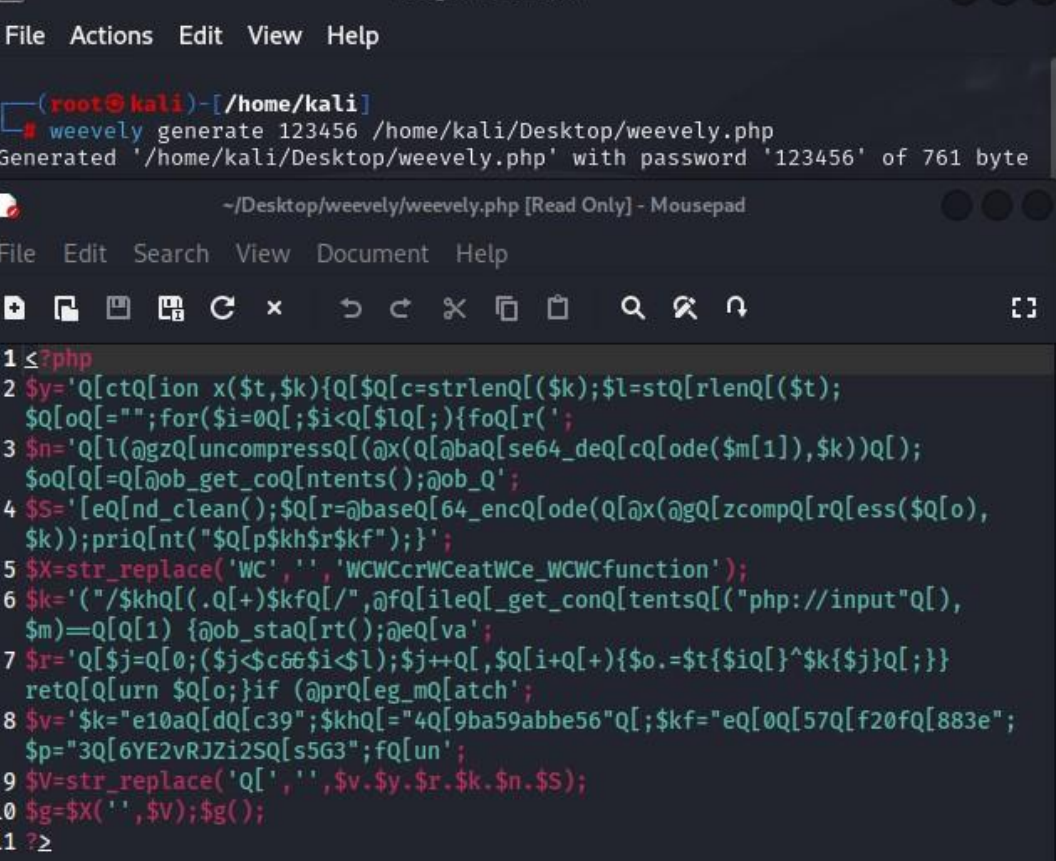The image size is (1056, 861).
Task: Click the 'Generated' output line in terminal
Action: (x=513, y=158)
